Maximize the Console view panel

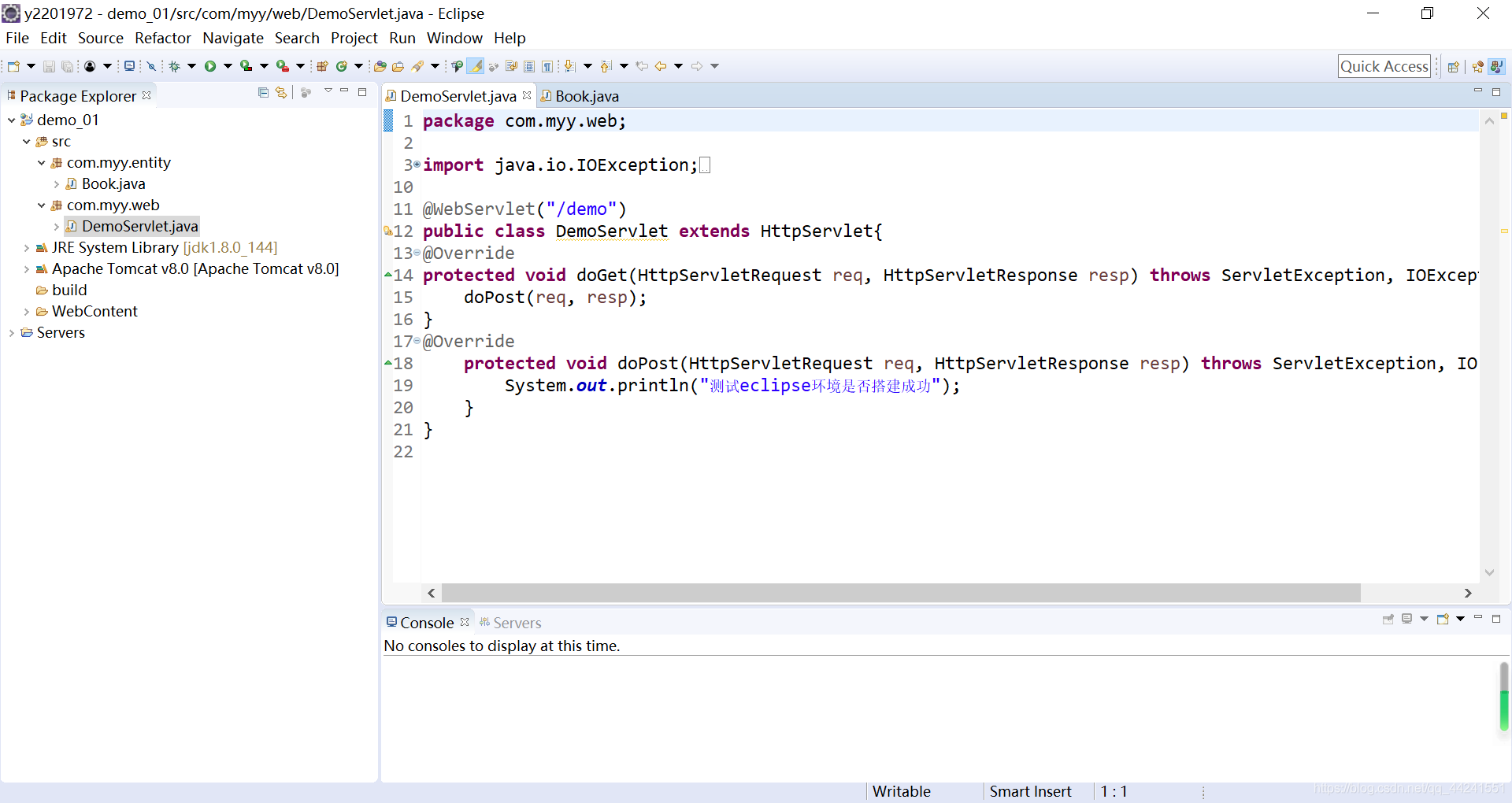[1496, 619]
